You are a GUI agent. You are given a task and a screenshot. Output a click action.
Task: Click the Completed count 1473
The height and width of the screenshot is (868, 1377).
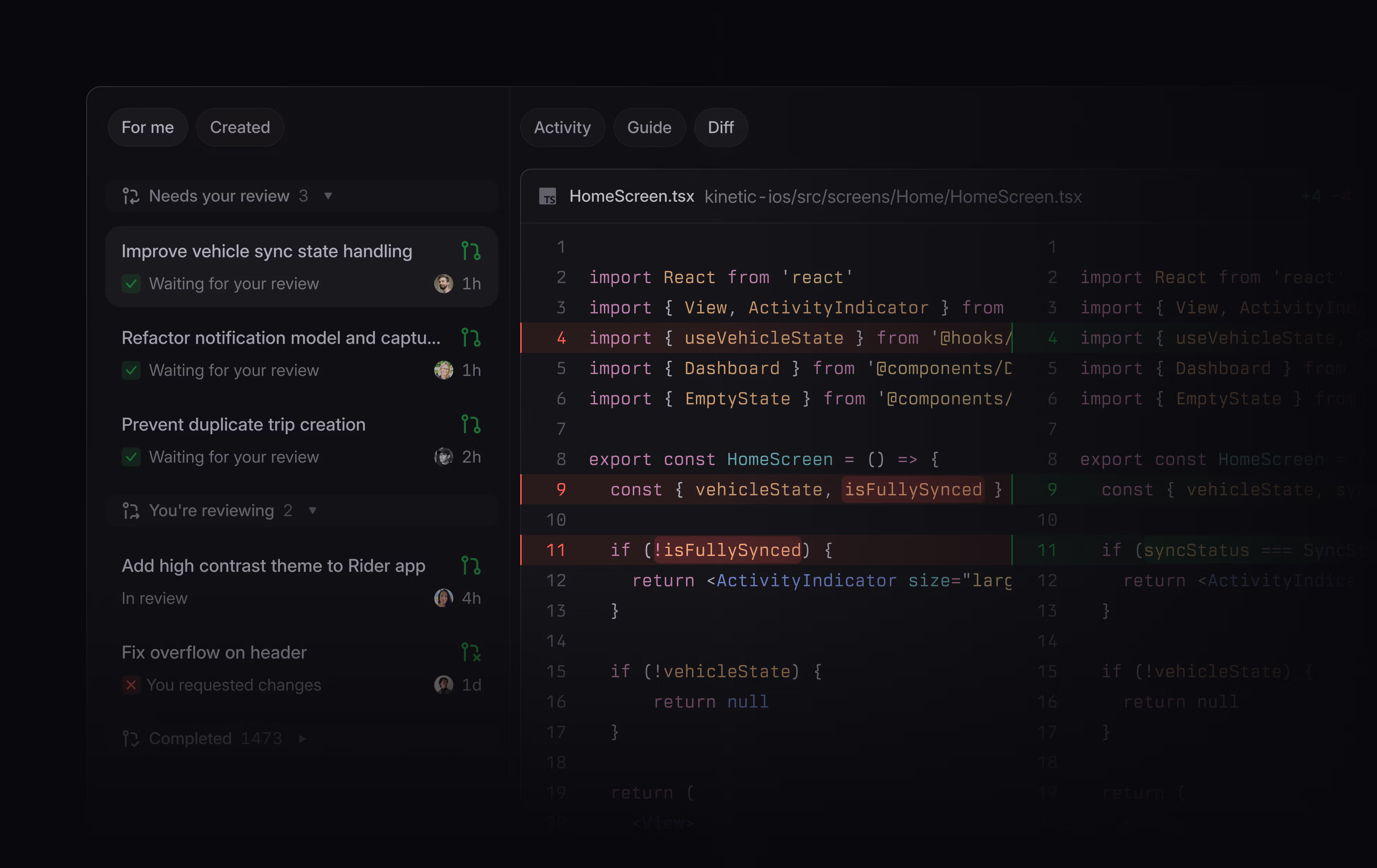tap(261, 738)
